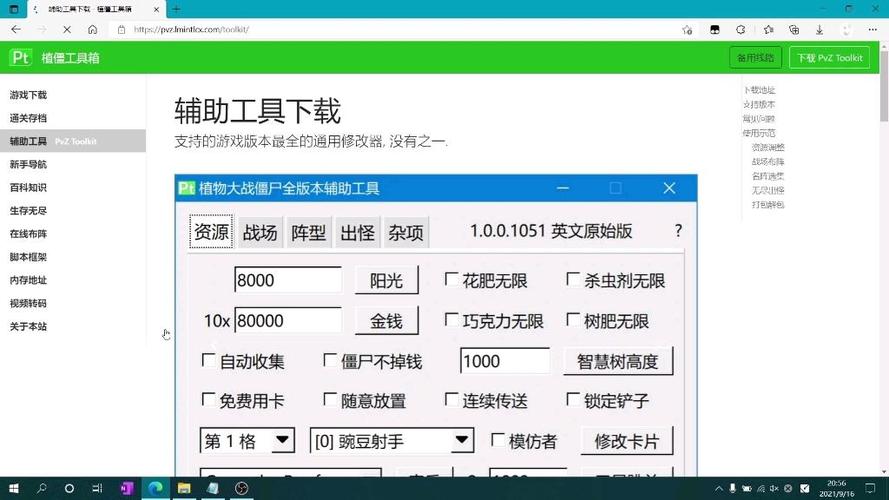Enable 巧克力无限 checkbox

[451, 320]
